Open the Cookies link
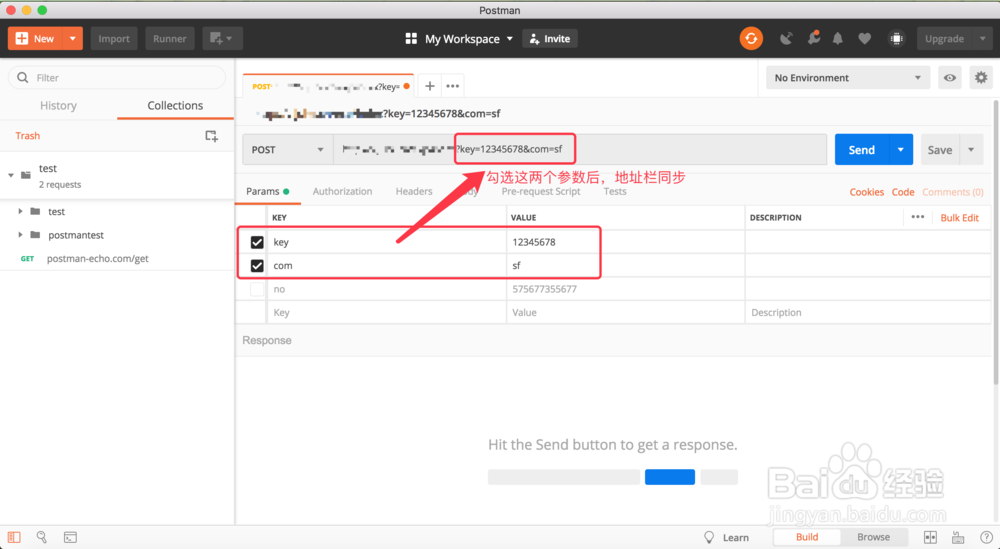 pyautogui.click(x=867, y=192)
